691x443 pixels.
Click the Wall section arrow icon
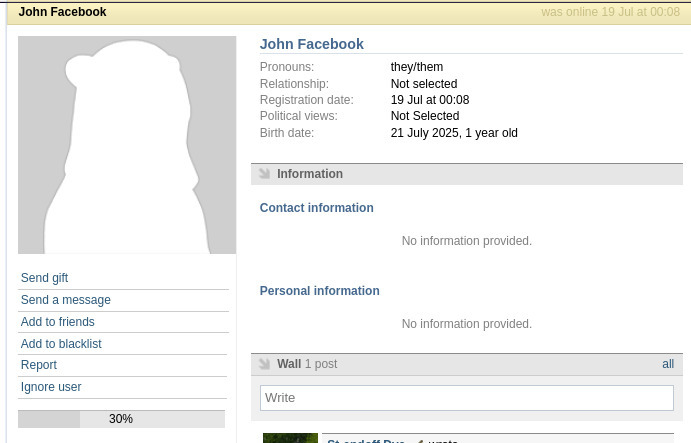click(x=264, y=364)
